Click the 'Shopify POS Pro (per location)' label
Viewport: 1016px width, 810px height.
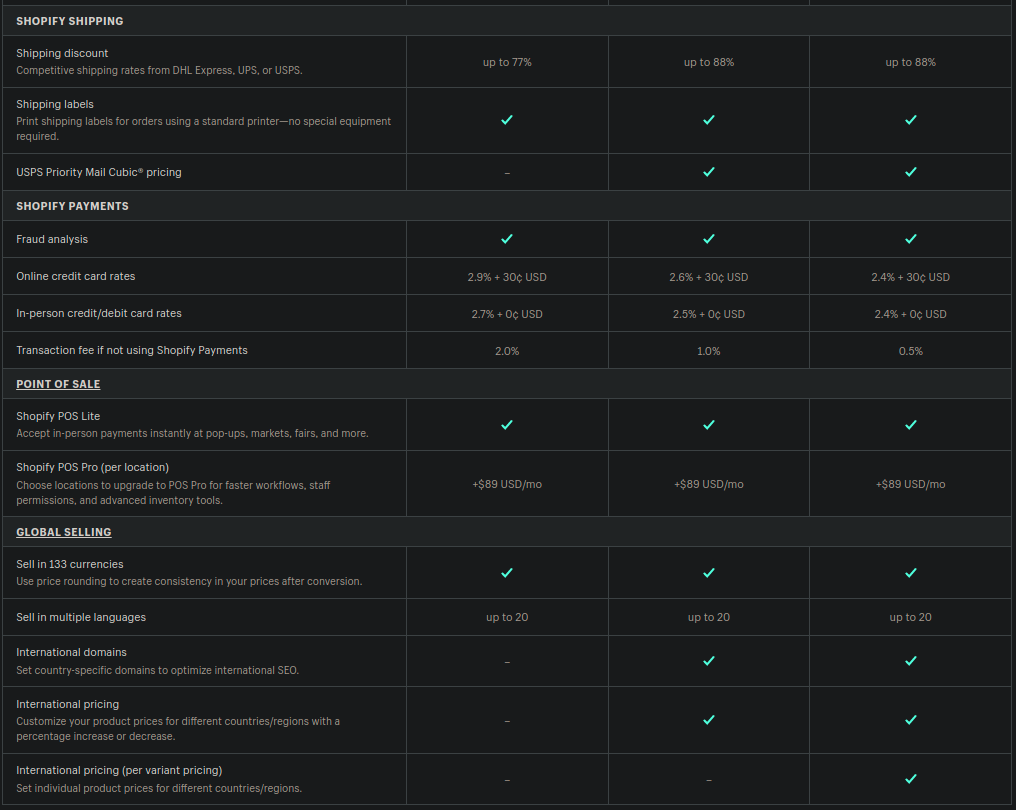click(93, 467)
